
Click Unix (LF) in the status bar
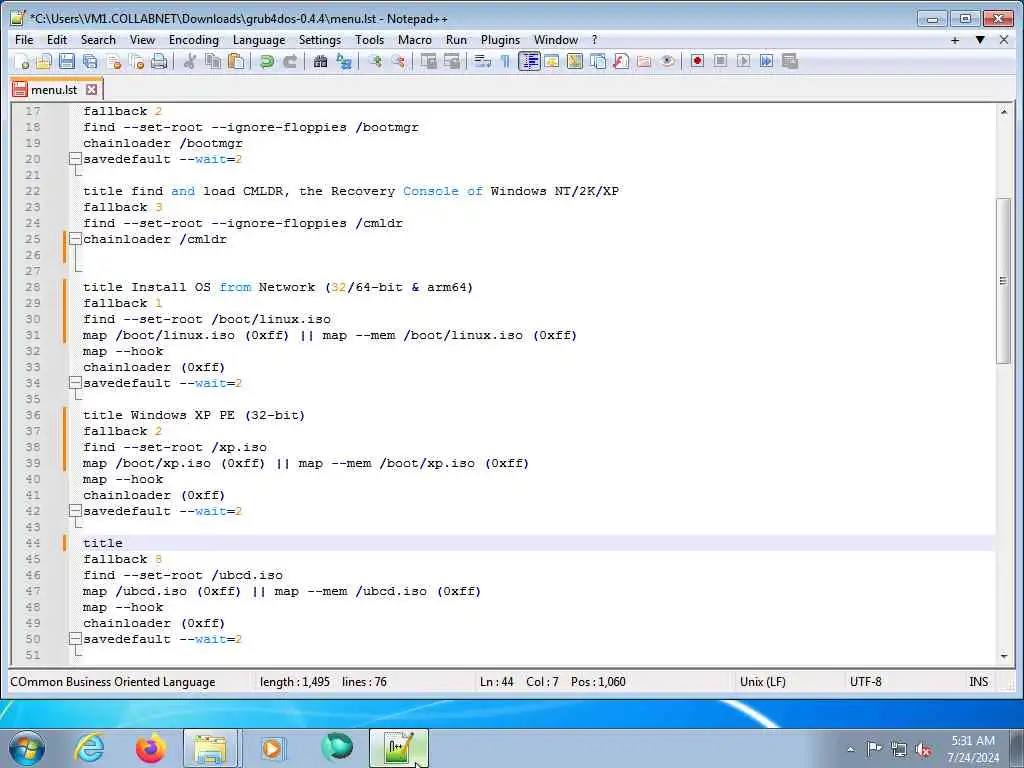(762, 682)
